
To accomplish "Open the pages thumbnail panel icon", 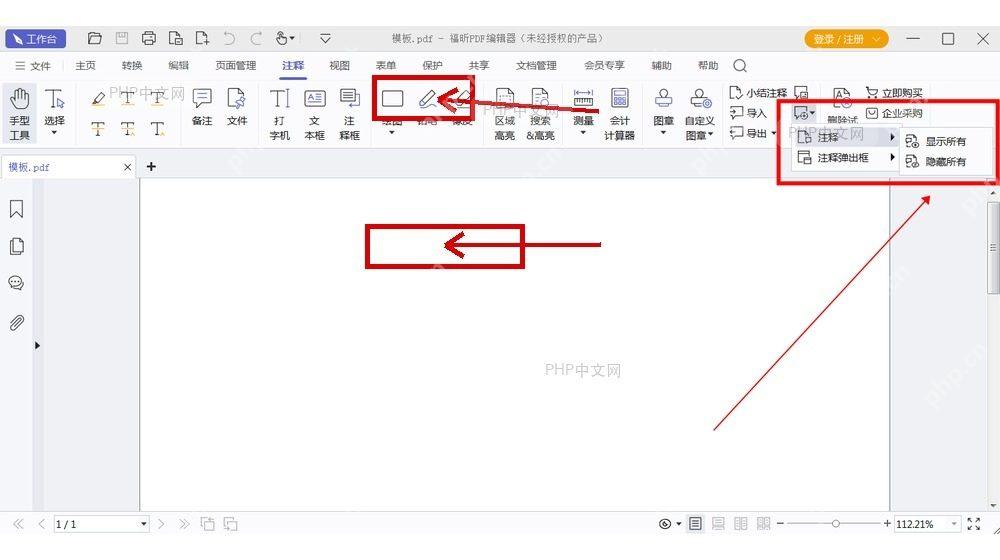I will point(17,246).
